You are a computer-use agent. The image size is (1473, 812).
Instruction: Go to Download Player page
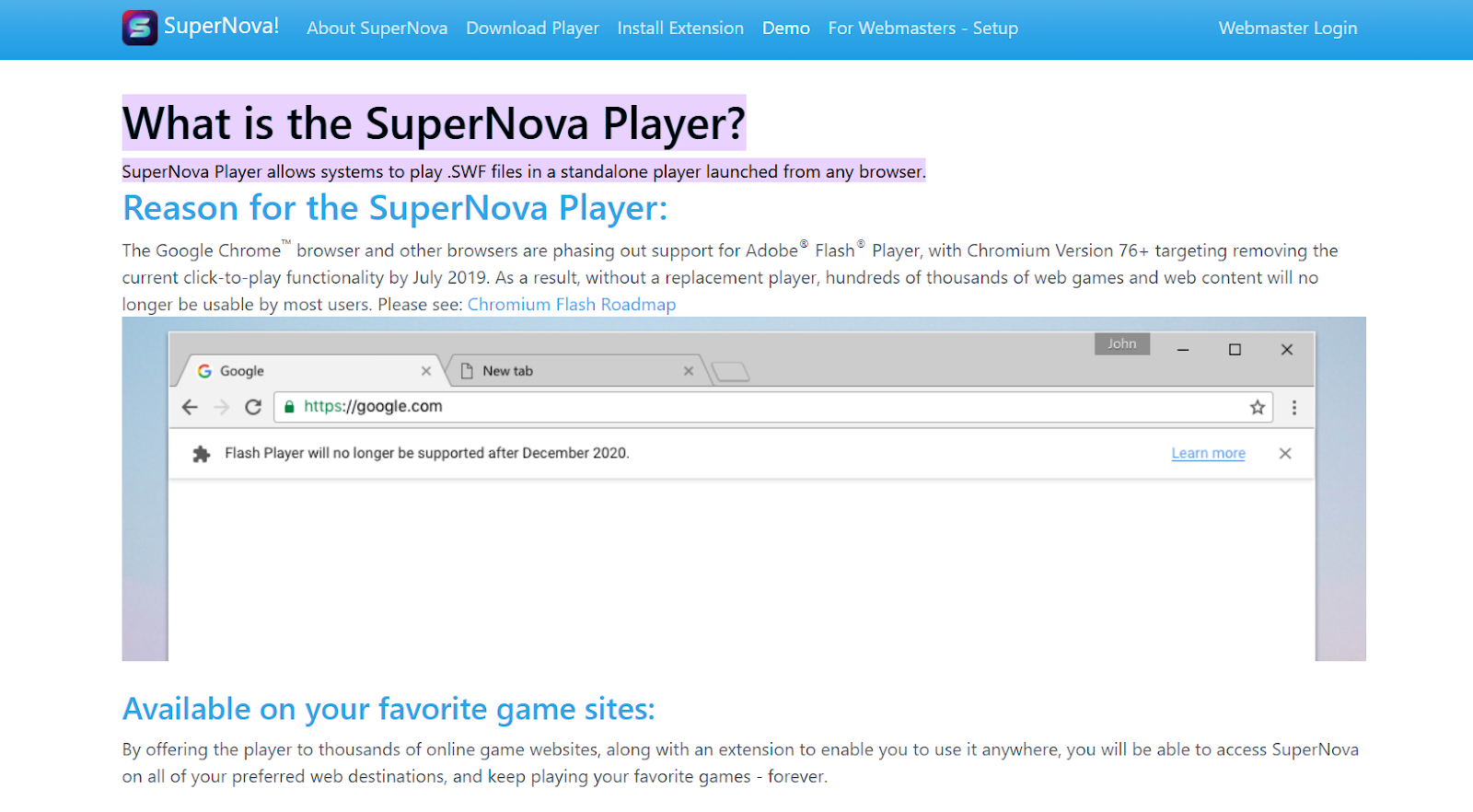coord(532,29)
